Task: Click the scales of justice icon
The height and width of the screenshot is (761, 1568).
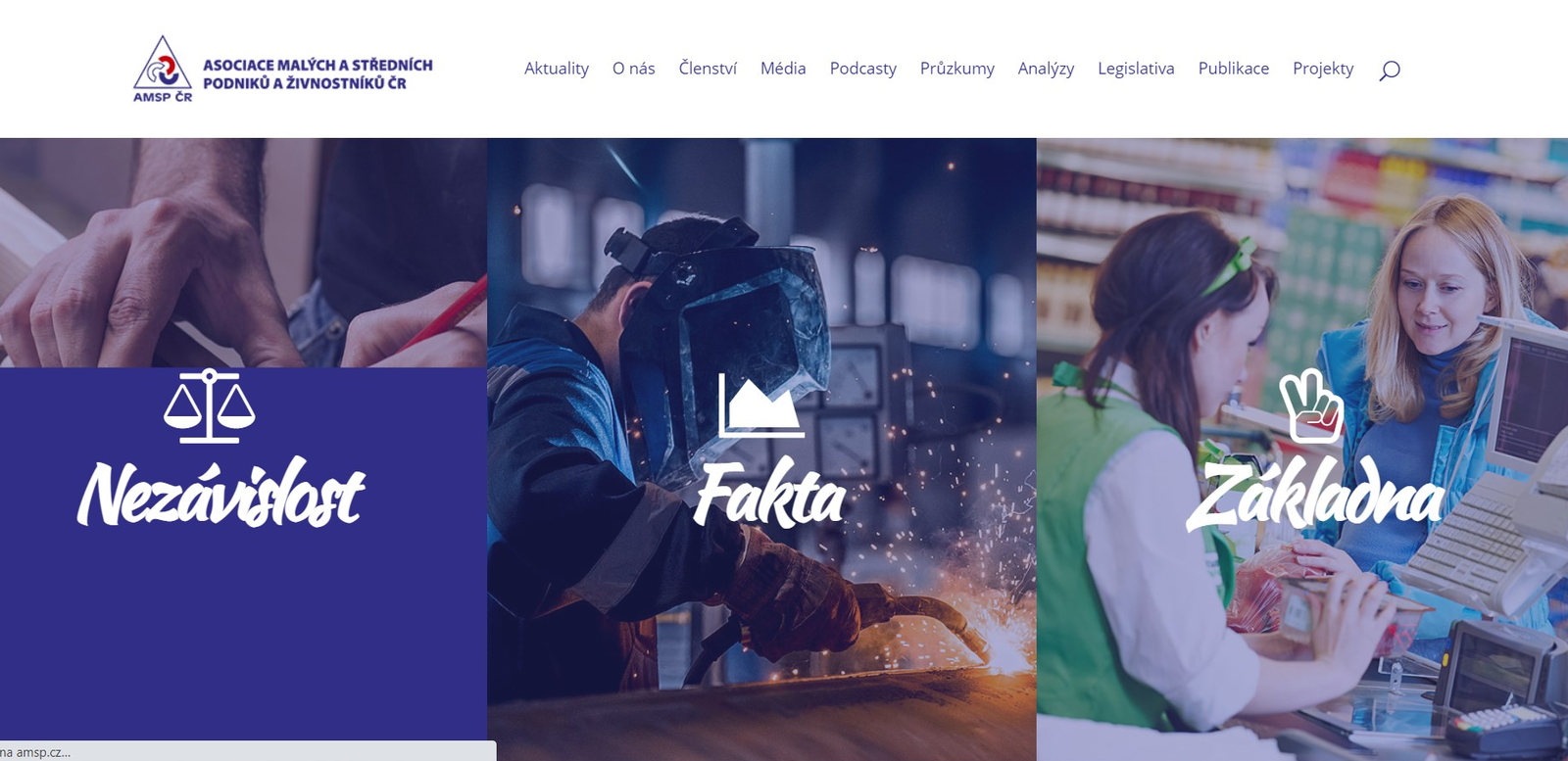Action: coord(210,405)
